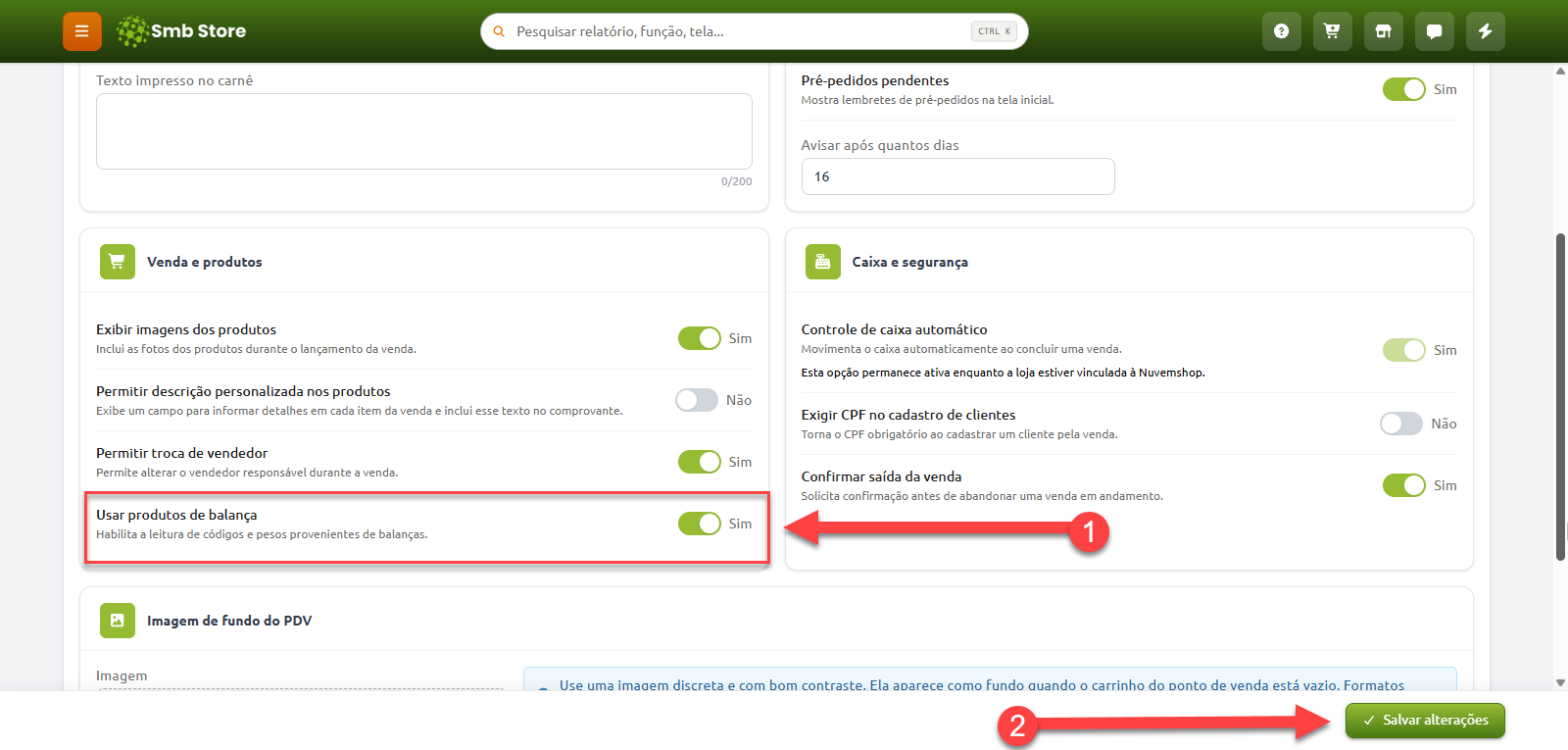The height and width of the screenshot is (750, 1568).
Task: Click the search magnifier icon
Action: [499, 31]
